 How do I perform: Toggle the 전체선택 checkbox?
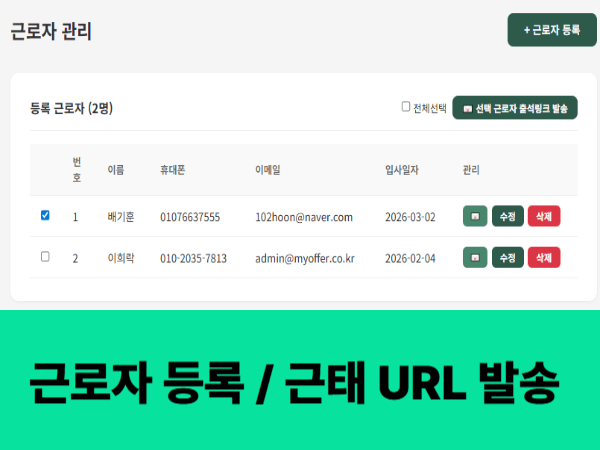pos(406,107)
